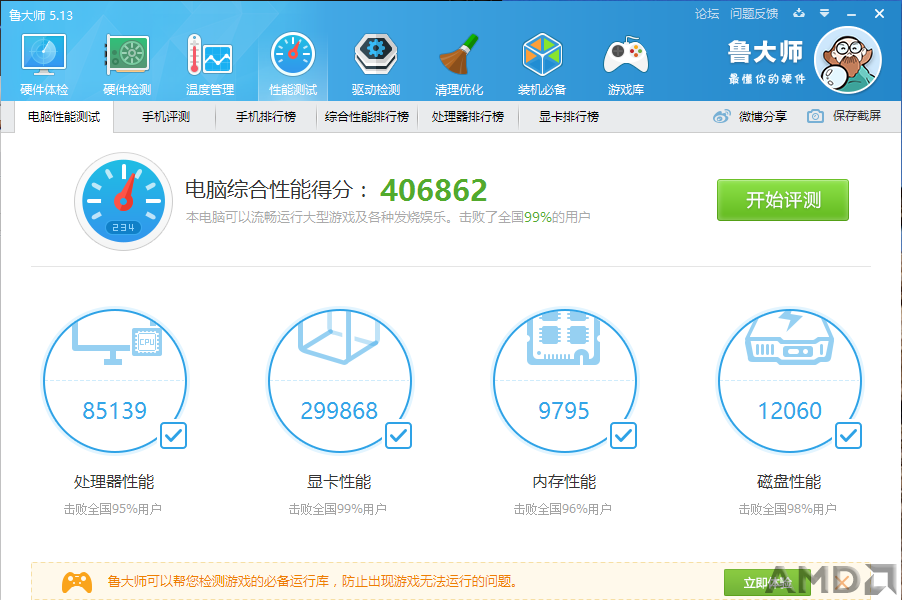
Task: Switch to the 显卡排行榜 tab
Action: pos(569,117)
